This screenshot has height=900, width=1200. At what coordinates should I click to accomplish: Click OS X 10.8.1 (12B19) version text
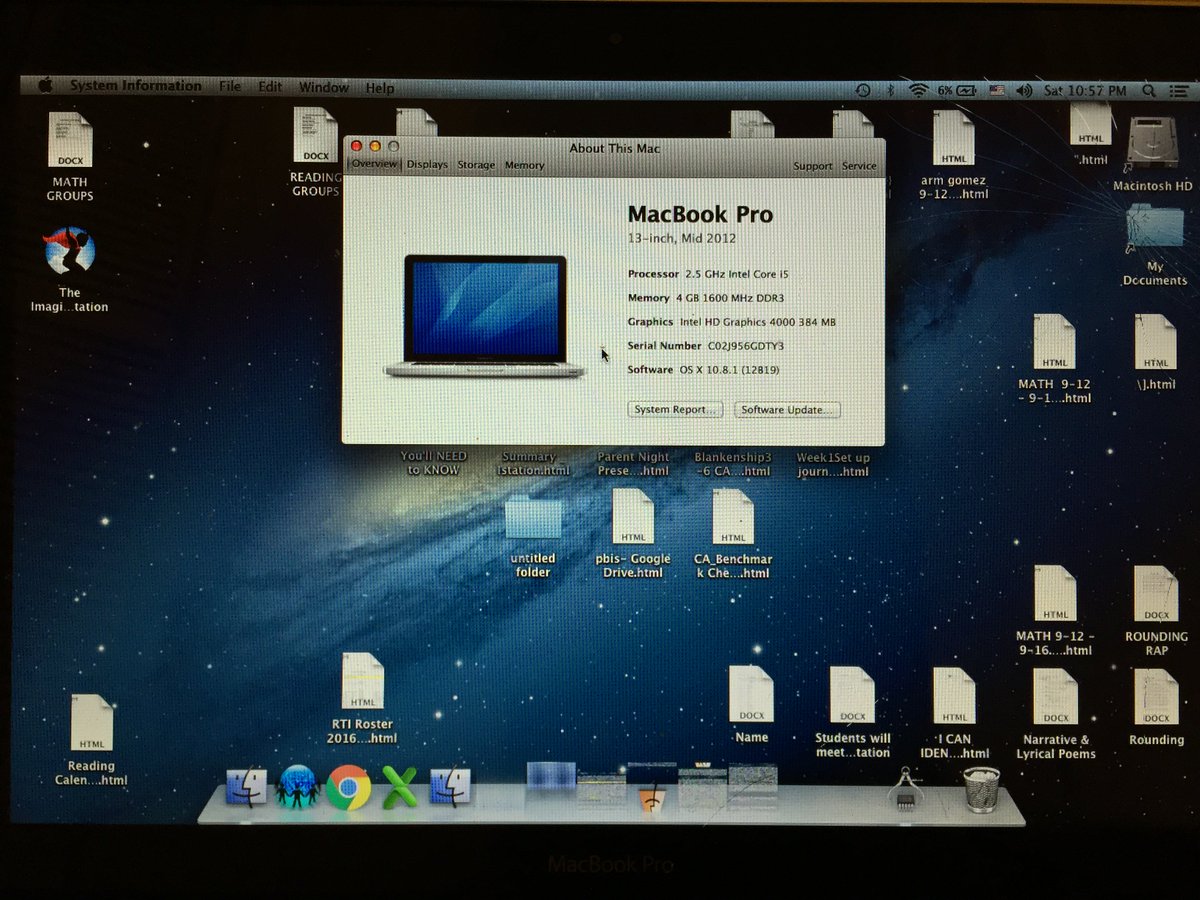[730, 370]
